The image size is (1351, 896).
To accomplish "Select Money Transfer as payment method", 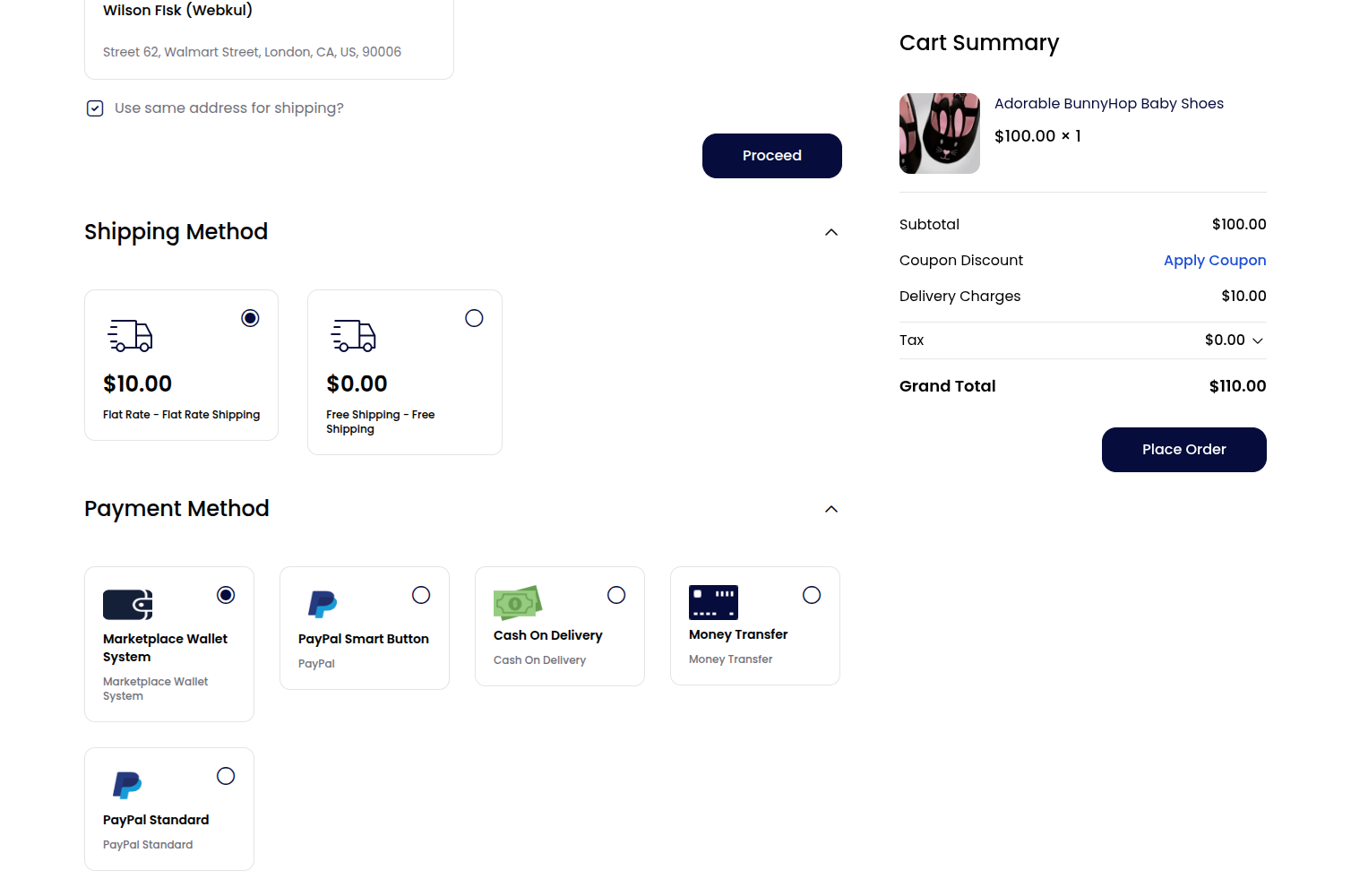I will pos(811,594).
